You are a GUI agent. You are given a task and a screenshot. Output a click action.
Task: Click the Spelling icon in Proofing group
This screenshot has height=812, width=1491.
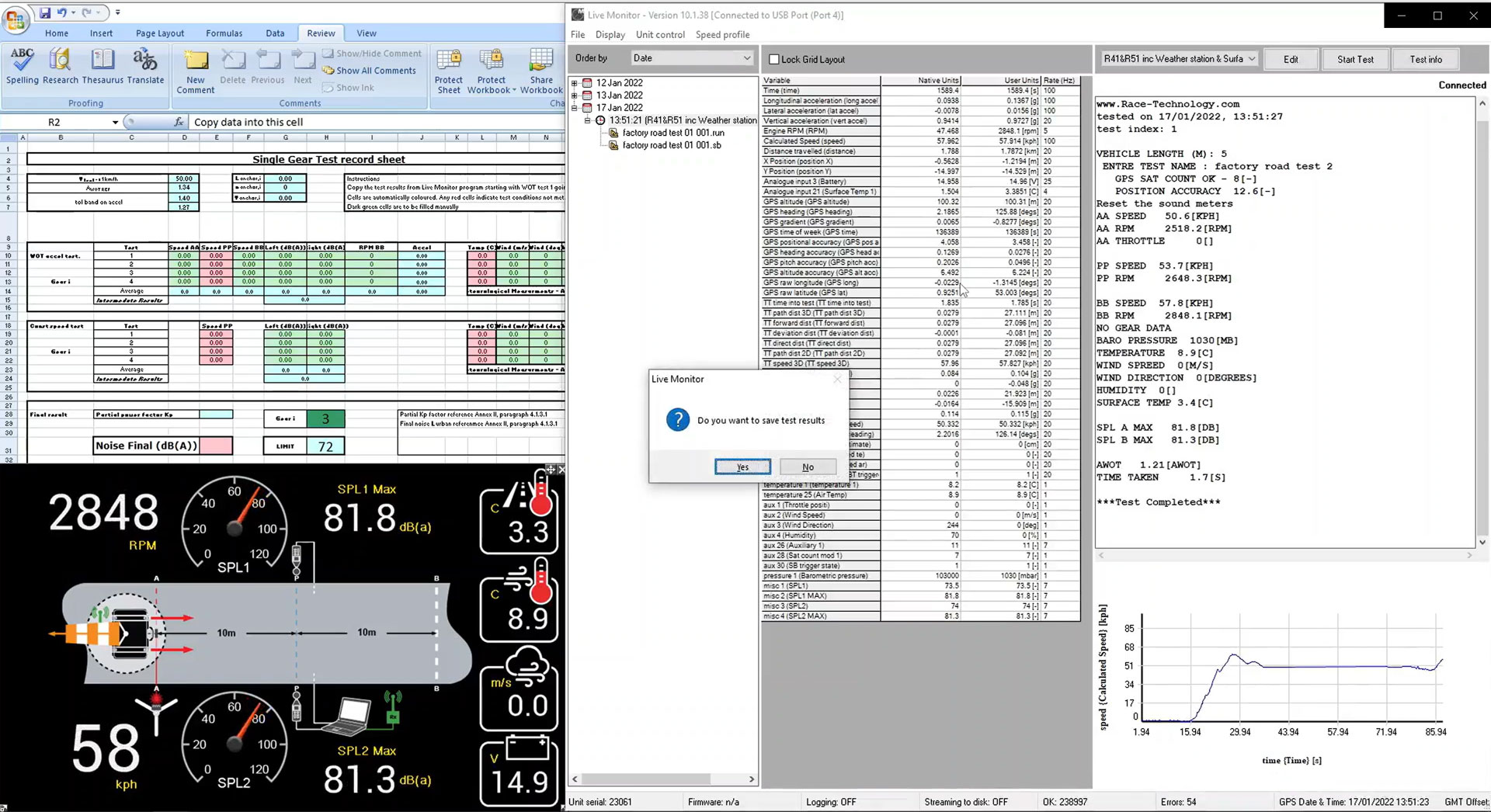point(22,66)
